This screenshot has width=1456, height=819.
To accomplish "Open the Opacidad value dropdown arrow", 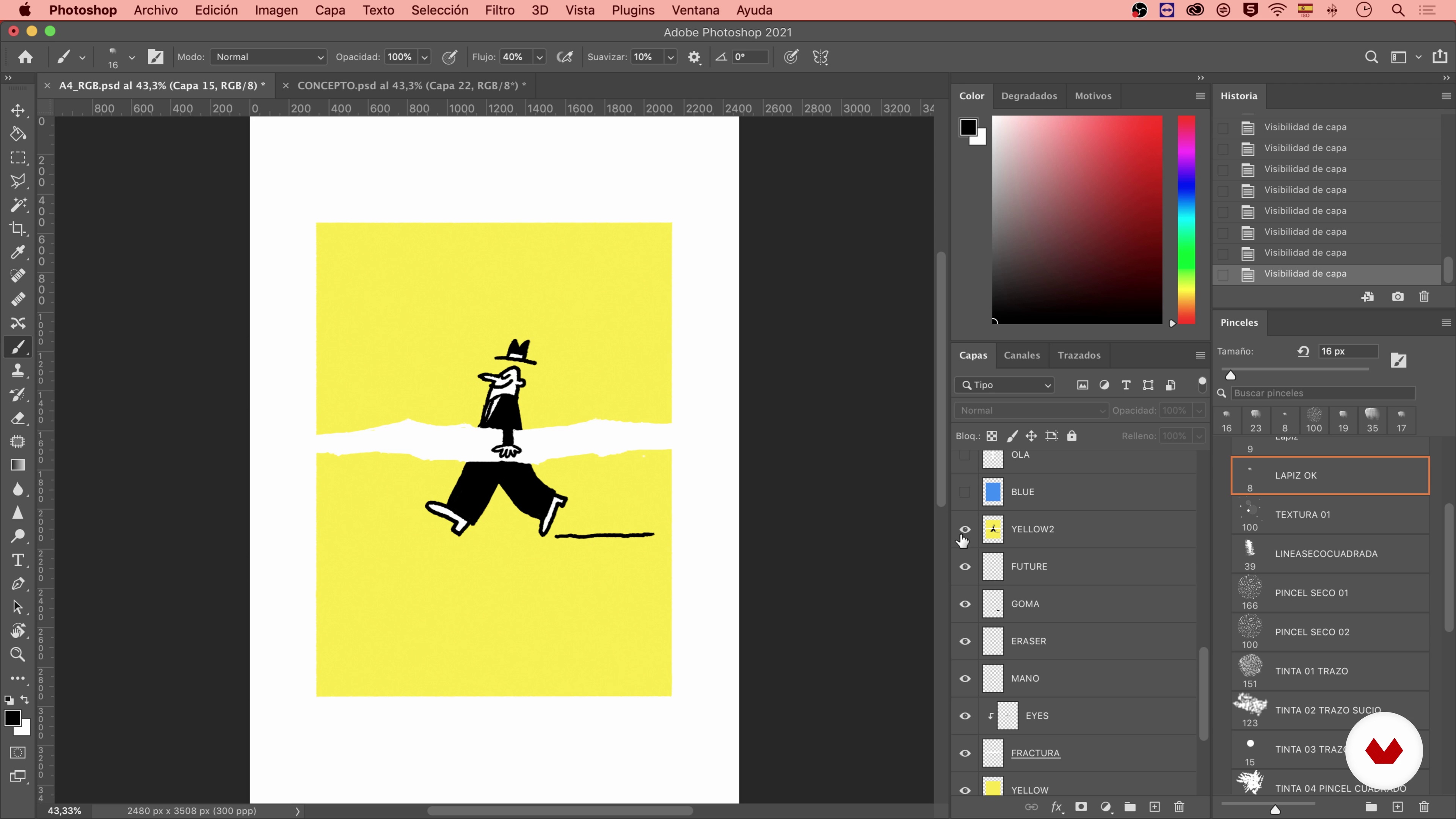I will coord(425,57).
